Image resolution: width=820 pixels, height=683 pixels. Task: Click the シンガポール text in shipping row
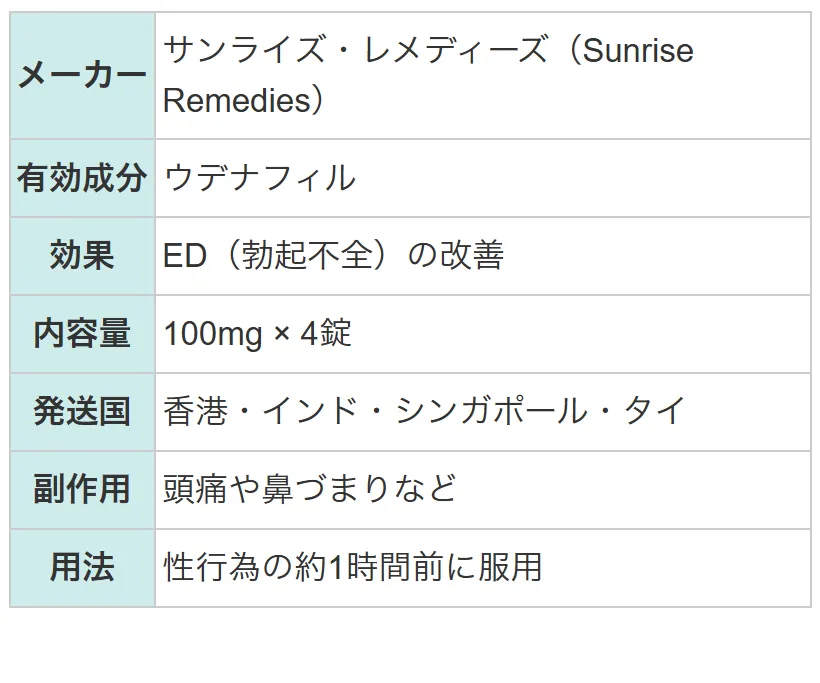(491, 411)
